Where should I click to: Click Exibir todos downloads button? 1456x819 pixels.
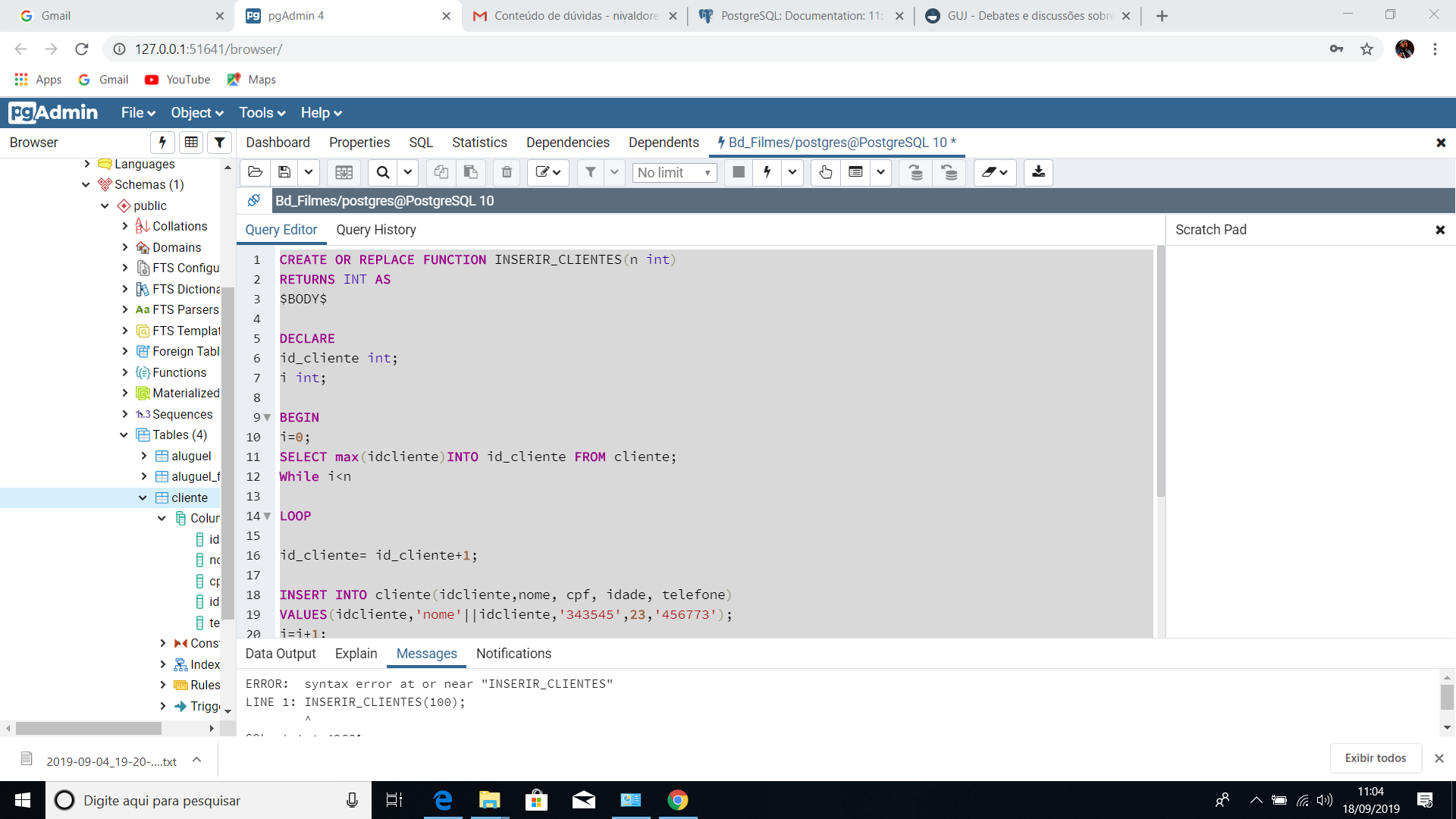coord(1375,758)
